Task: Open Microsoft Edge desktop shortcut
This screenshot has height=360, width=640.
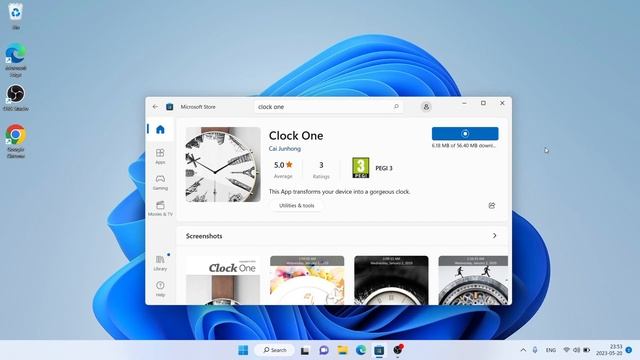Action: (x=16, y=60)
